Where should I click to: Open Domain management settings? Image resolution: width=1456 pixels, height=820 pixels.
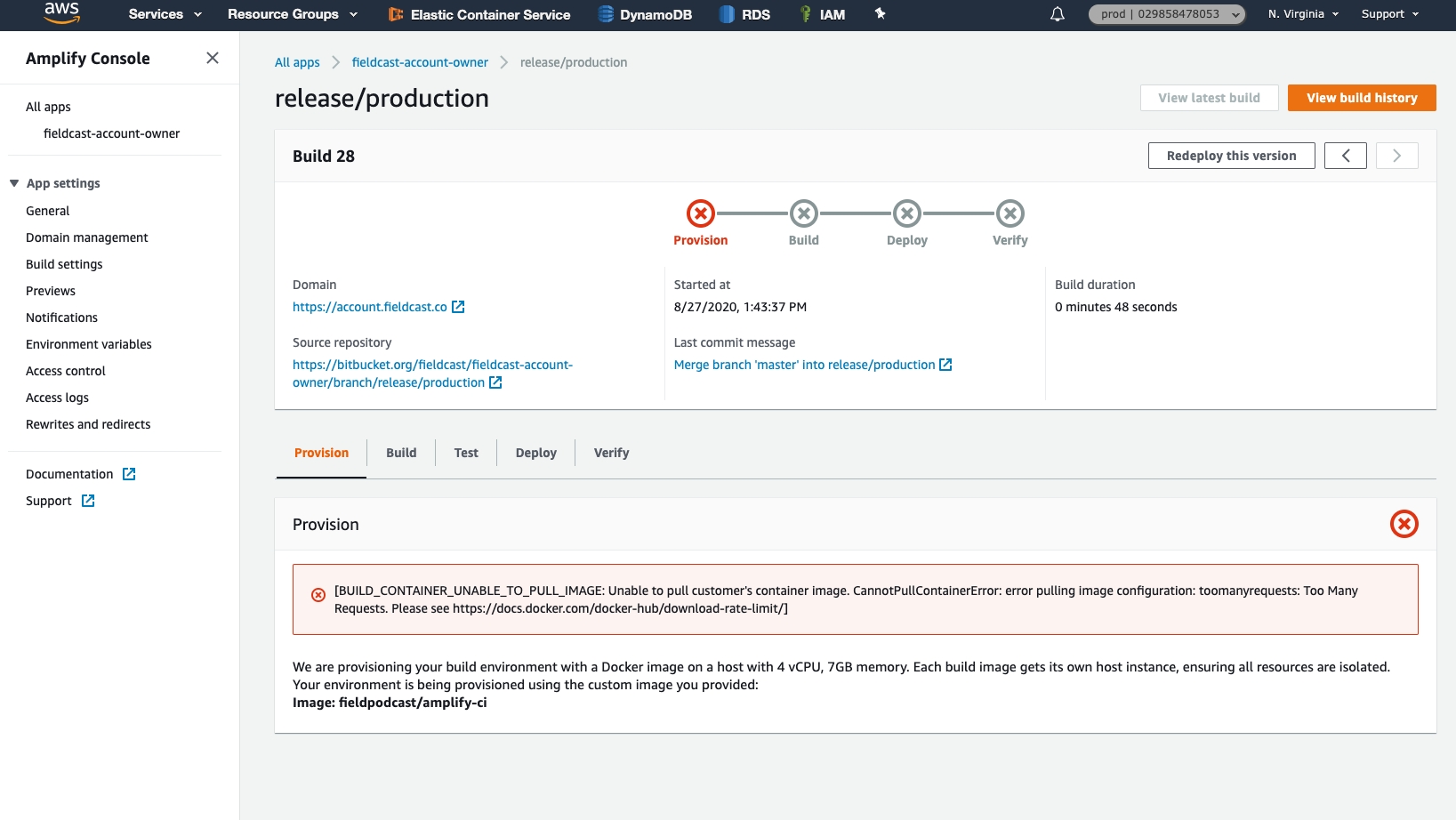click(x=87, y=237)
